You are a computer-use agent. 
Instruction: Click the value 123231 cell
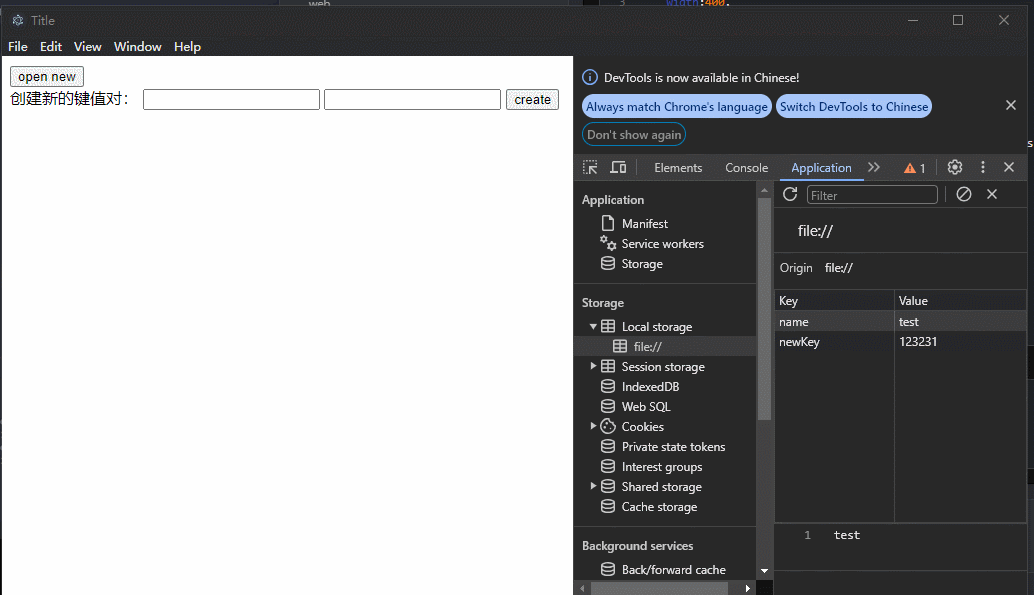tap(960, 342)
